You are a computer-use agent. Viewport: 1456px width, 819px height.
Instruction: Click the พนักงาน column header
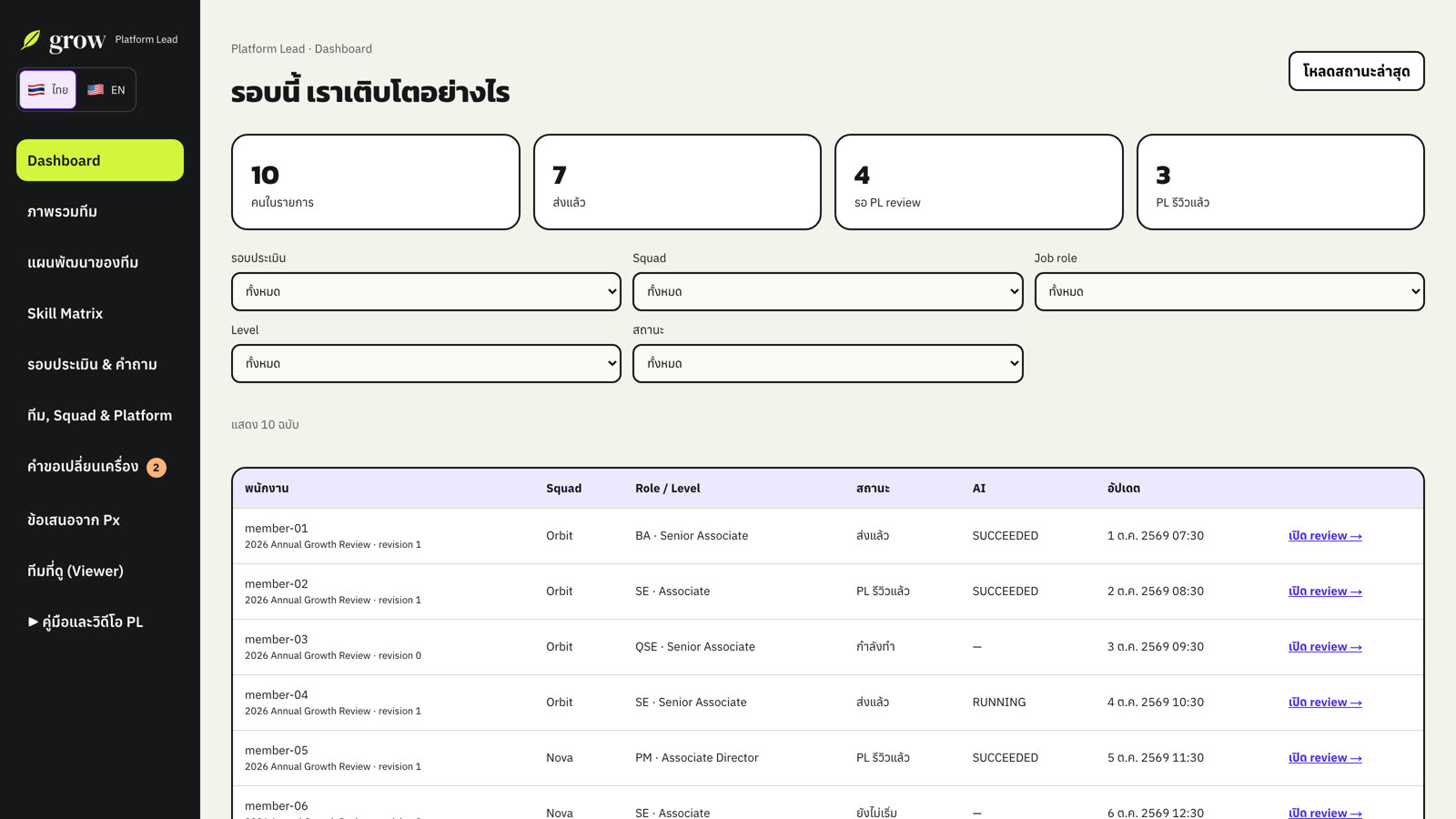tap(267, 489)
